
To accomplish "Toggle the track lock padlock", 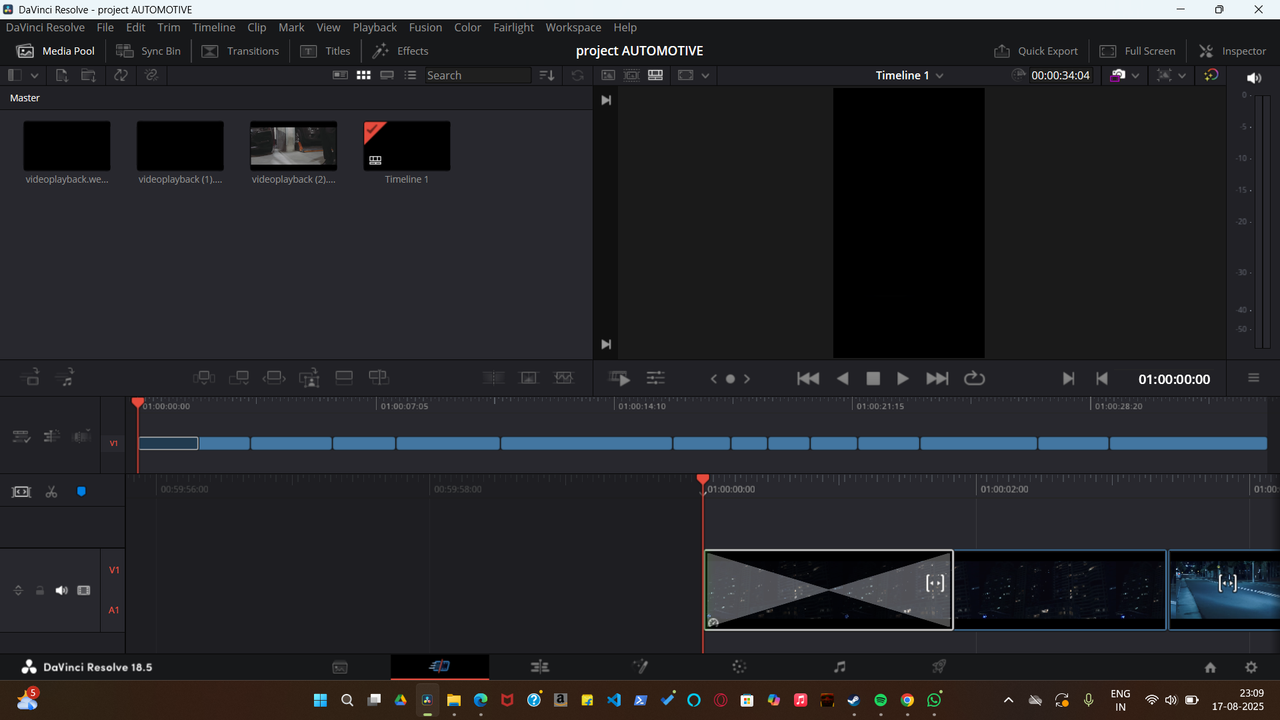I will point(39,590).
